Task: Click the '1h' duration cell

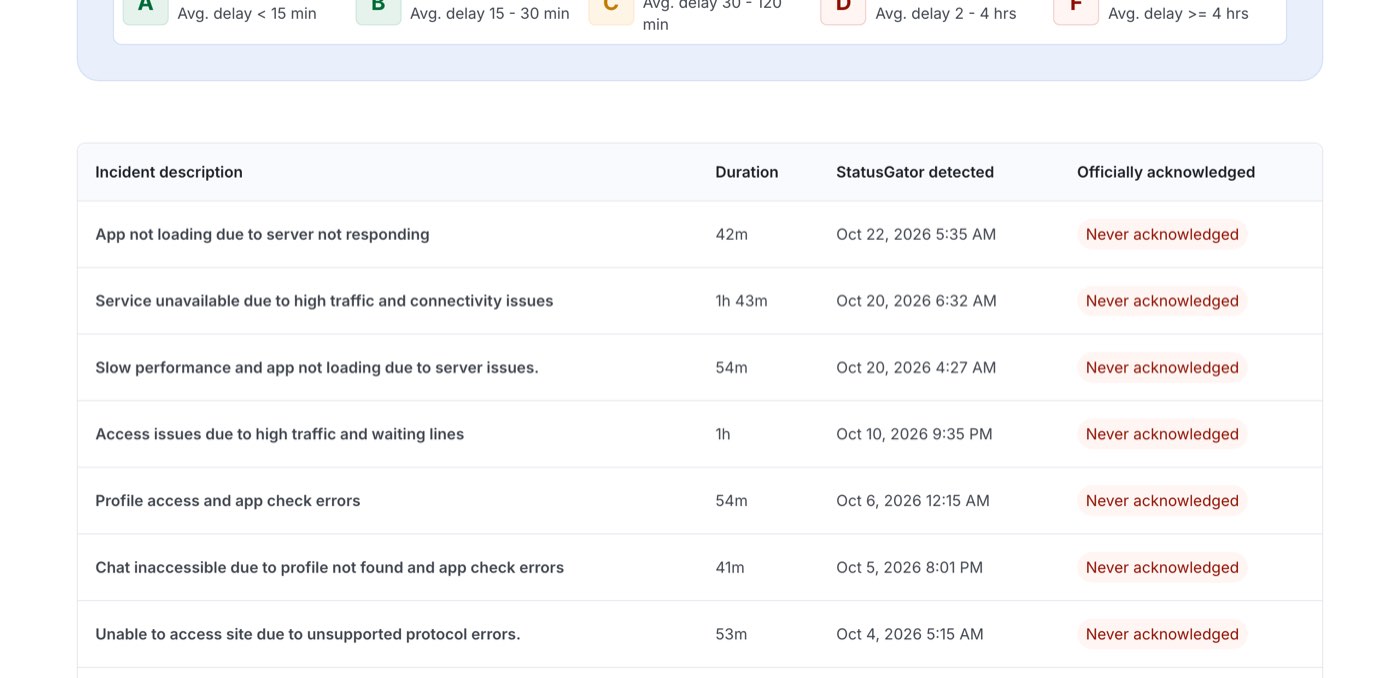Action: (x=723, y=434)
